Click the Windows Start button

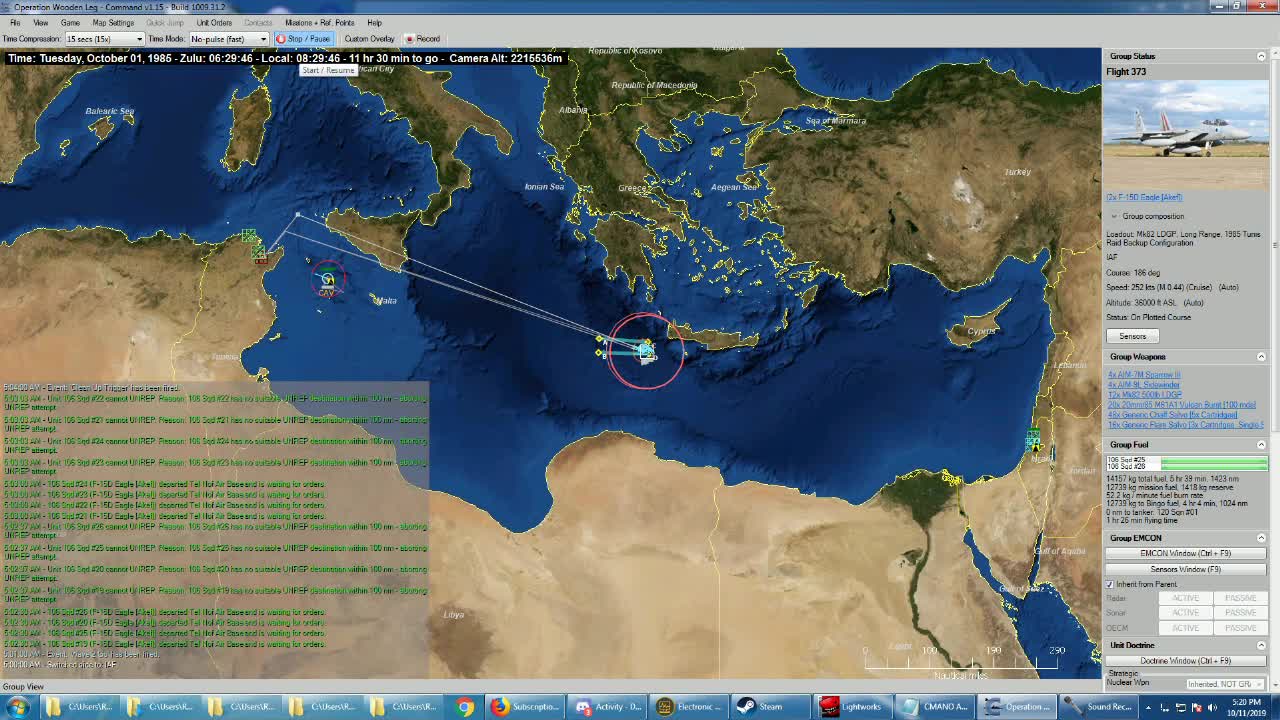(x=18, y=707)
